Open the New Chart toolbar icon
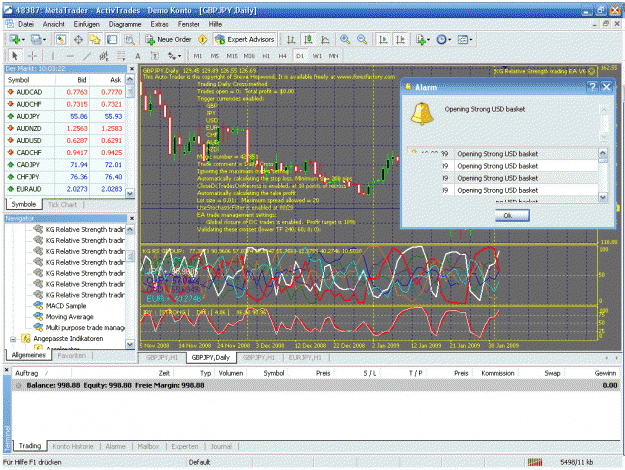Screen dimensions: 625x470 coord(15,39)
